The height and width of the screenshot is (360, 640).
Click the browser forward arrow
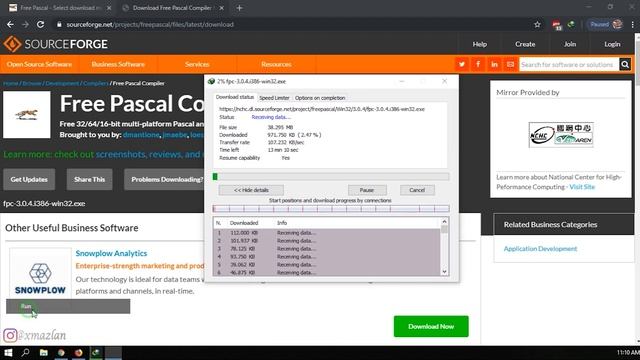click(25, 24)
